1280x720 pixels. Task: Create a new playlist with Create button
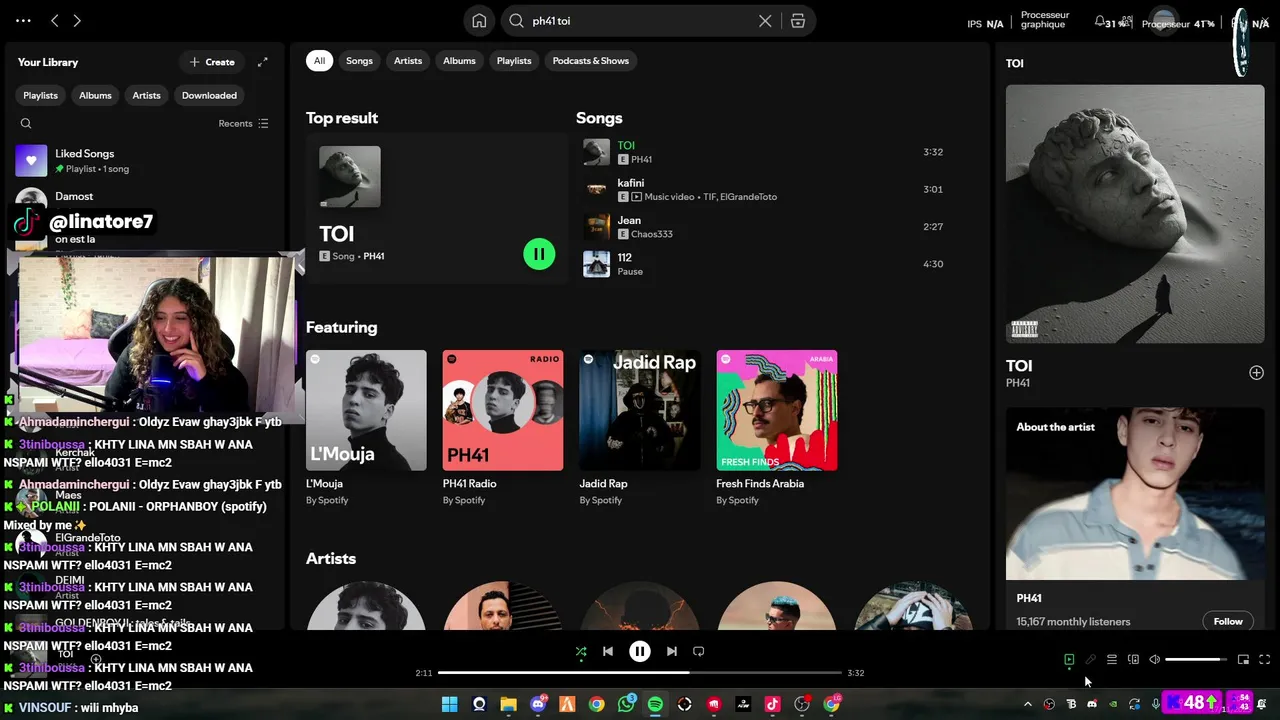pos(212,62)
